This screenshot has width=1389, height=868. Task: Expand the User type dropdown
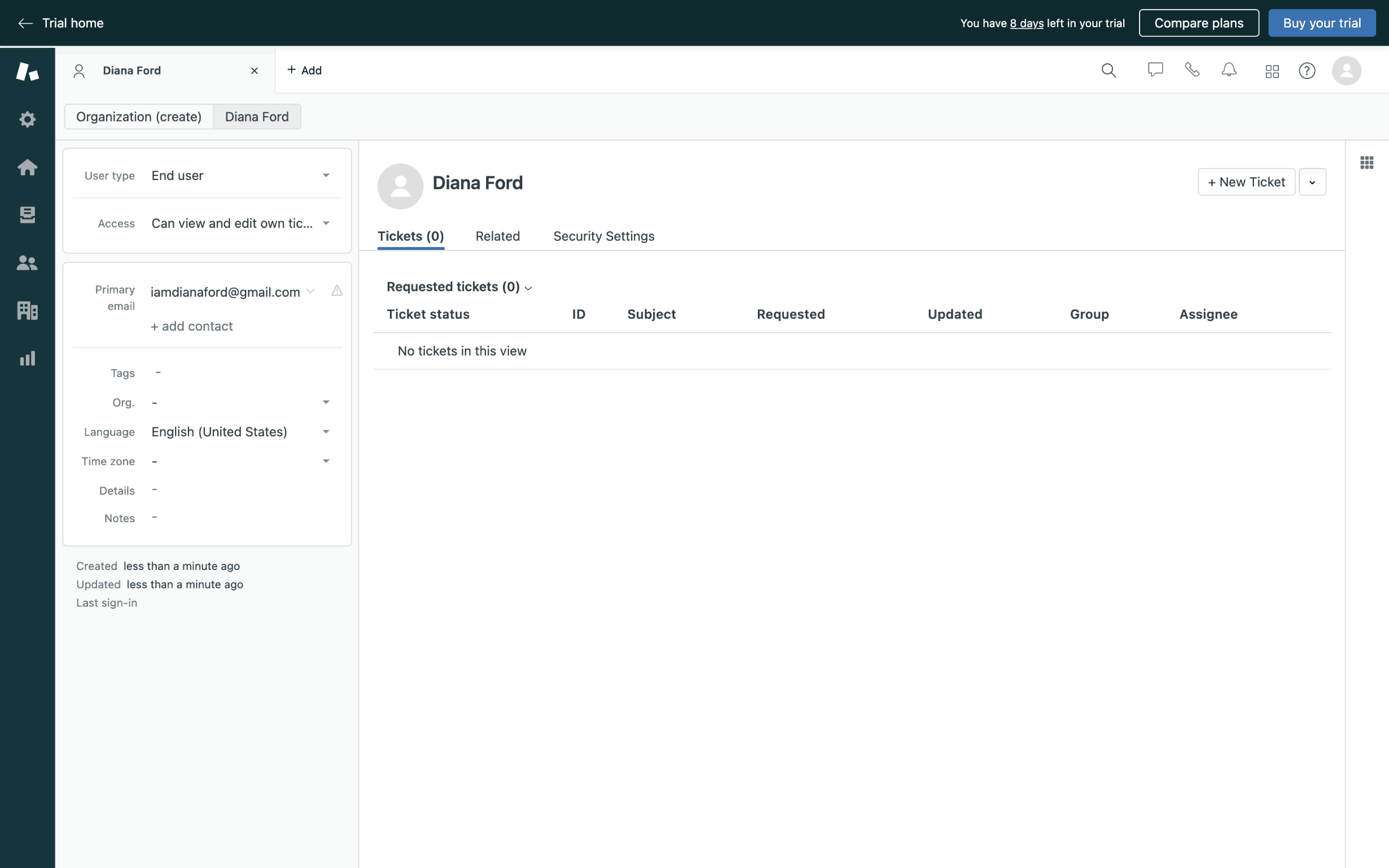pyautogui.click(x=326, y=175)
